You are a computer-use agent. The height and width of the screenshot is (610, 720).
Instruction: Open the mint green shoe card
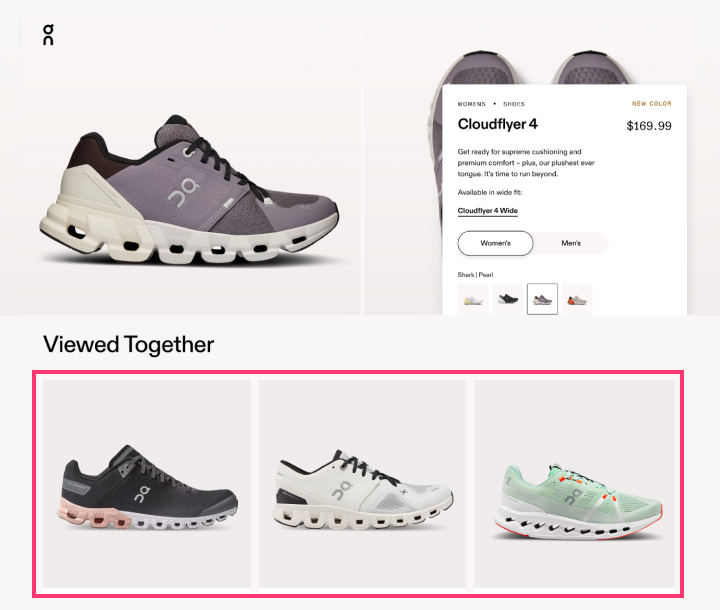[575, 484]
